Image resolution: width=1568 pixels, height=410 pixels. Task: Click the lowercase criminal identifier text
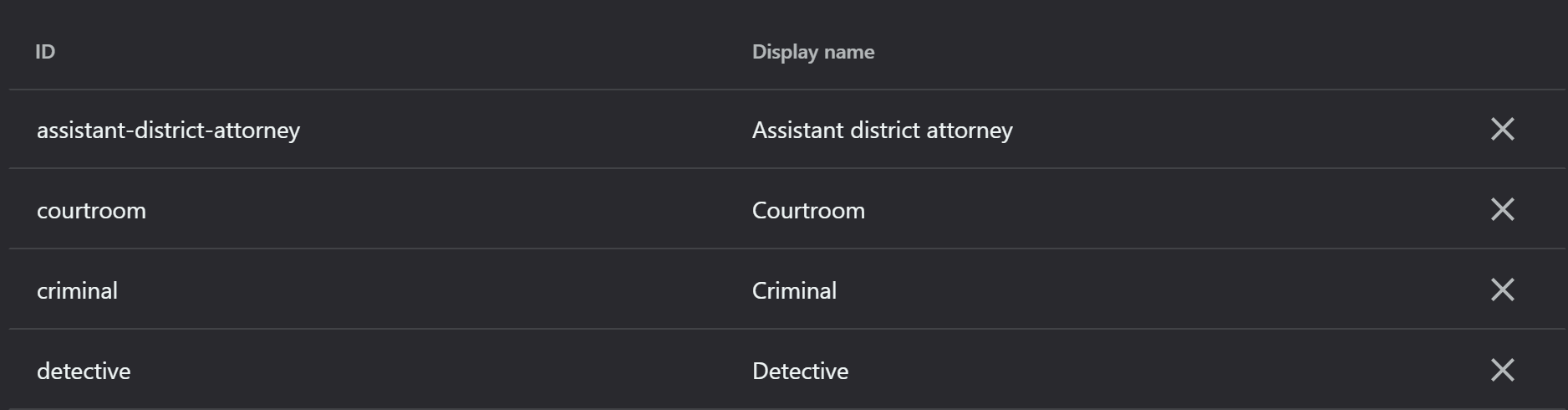click(x=77, y=290)
